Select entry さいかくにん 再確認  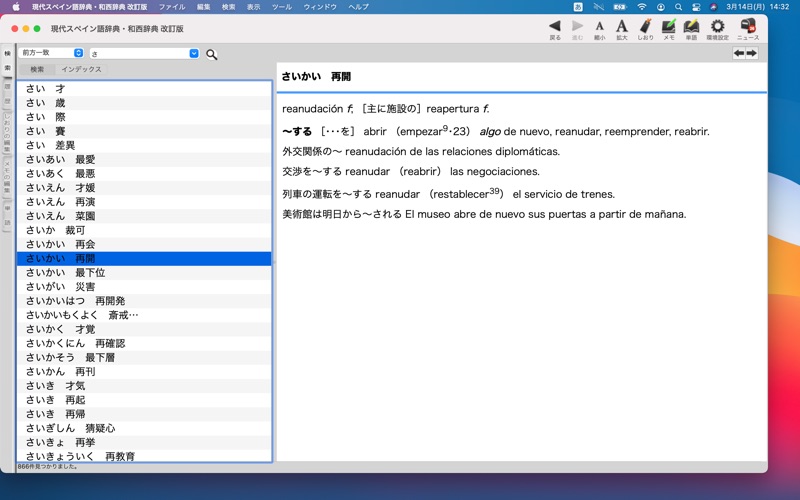click(x=75, y=343)
